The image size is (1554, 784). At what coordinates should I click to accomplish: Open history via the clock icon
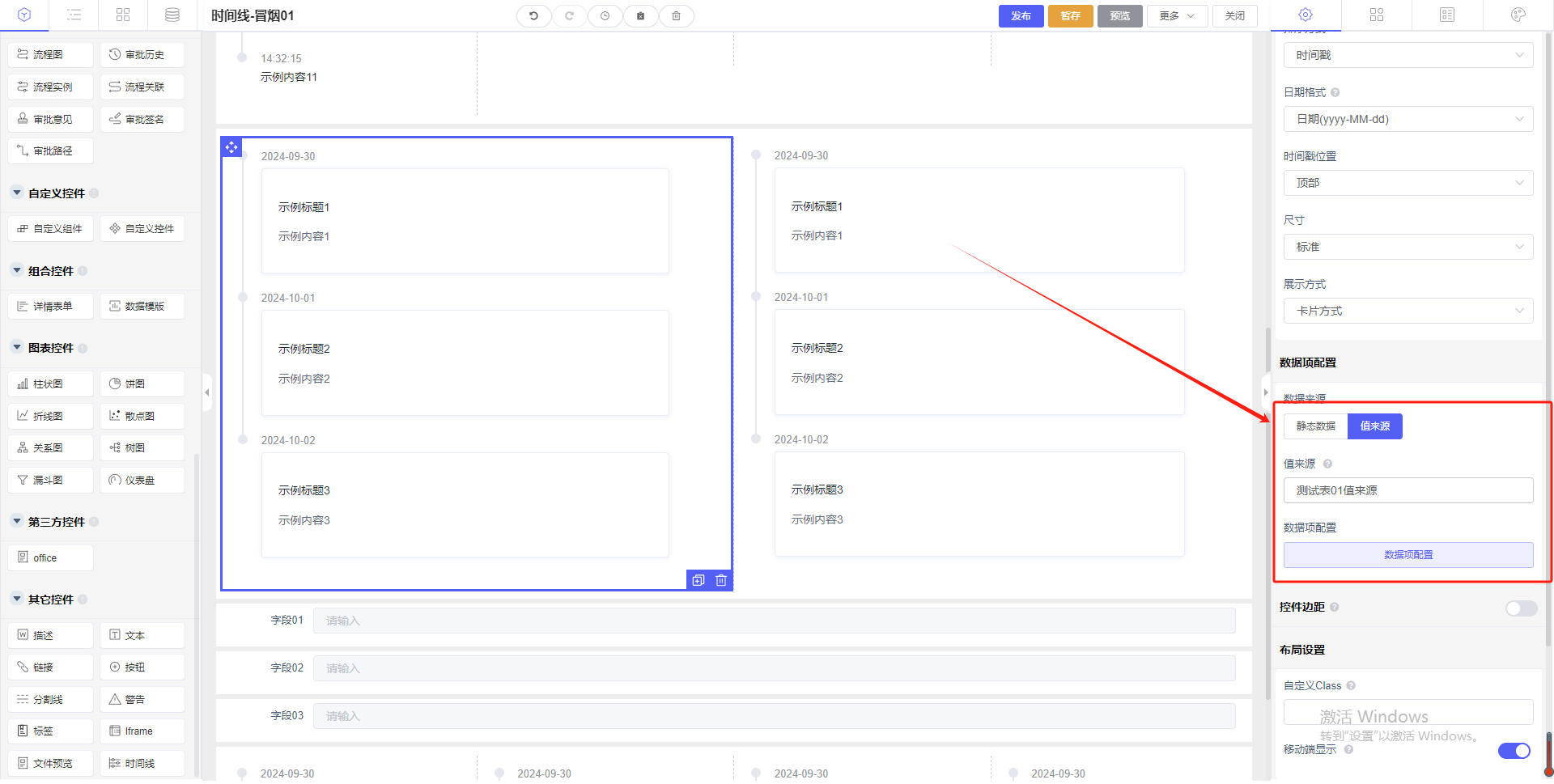click(605, 16)
